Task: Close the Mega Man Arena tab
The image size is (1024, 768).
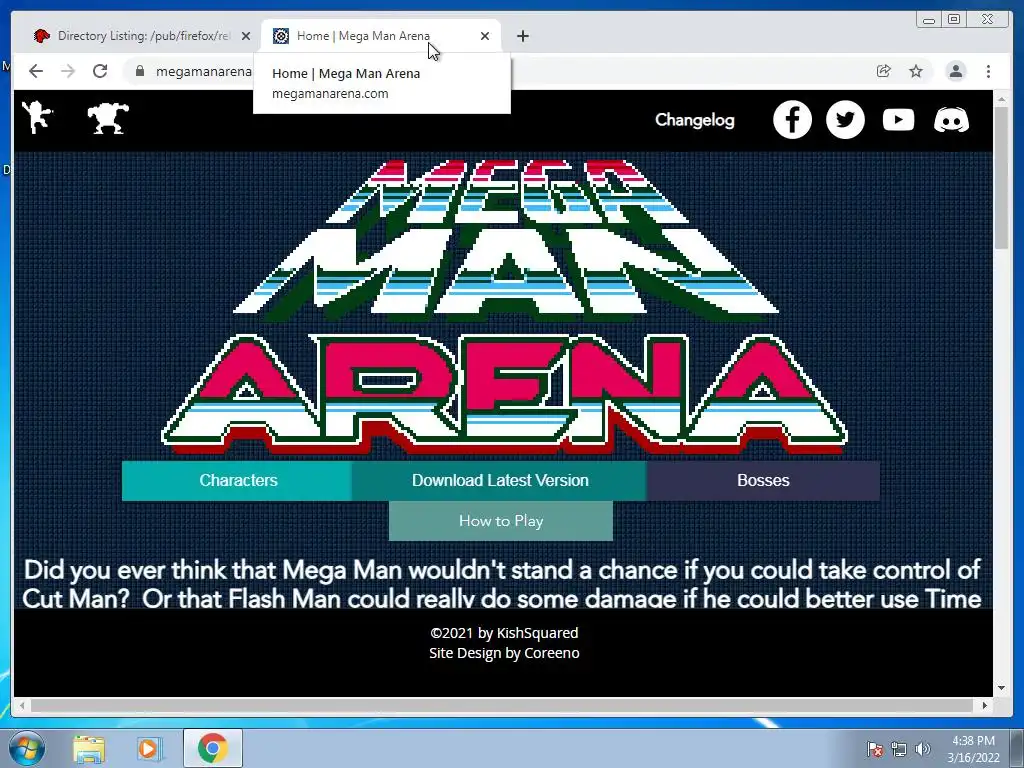Action: (485, 36)
